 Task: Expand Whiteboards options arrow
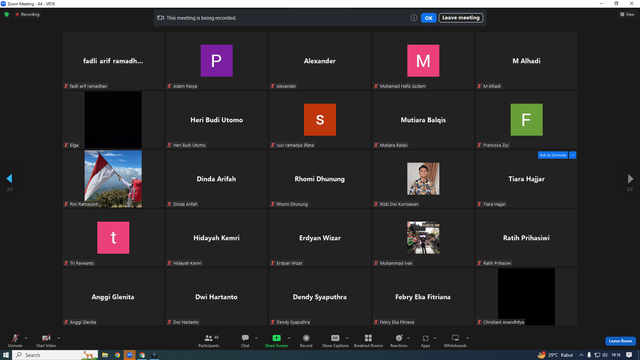tap(467, 338)
